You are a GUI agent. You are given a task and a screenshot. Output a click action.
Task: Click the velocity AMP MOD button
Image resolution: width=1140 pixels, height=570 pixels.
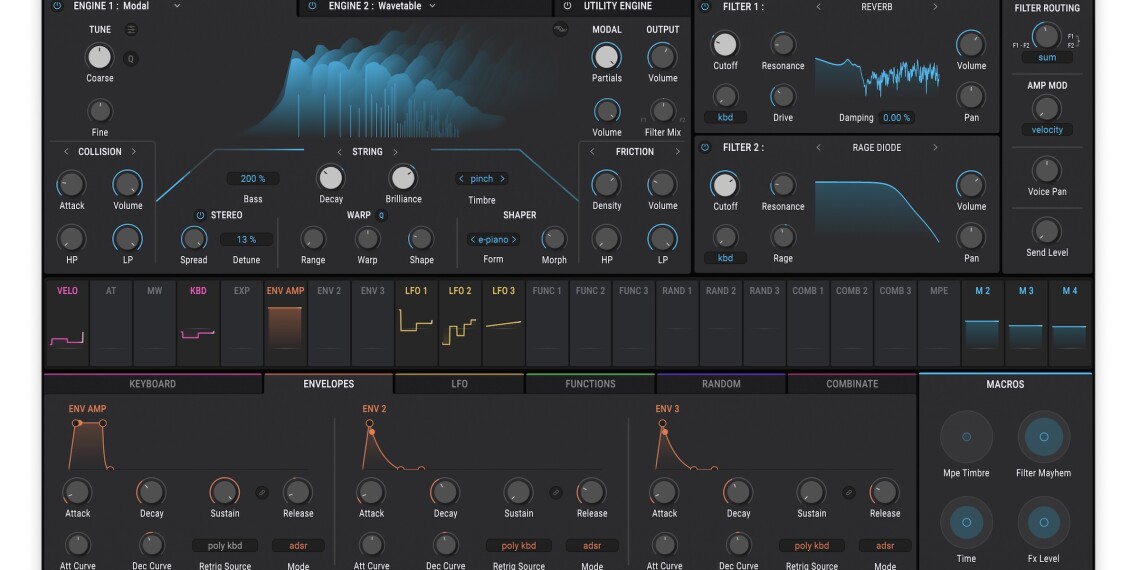(x=1047, y=130)
